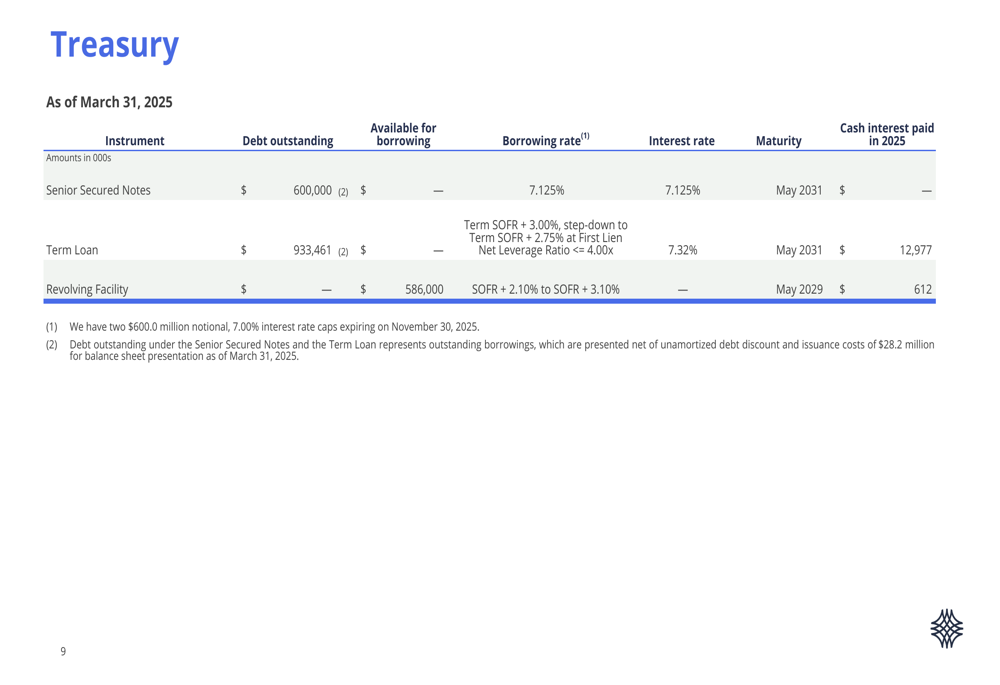Screen dimensions: 1000x685
Task: Click the company logo in the slide corner
Action: [946, 628]
